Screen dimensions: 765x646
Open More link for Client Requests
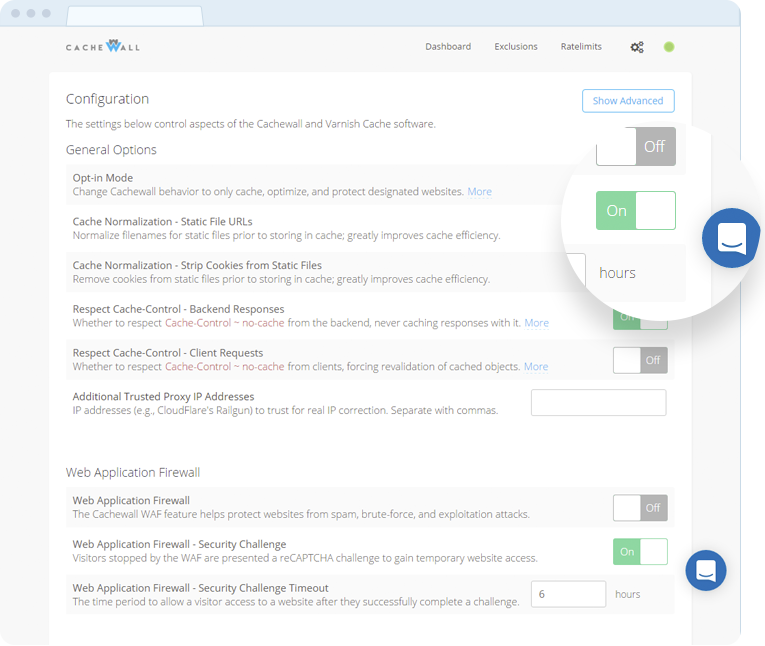click(x=536, y=366)
